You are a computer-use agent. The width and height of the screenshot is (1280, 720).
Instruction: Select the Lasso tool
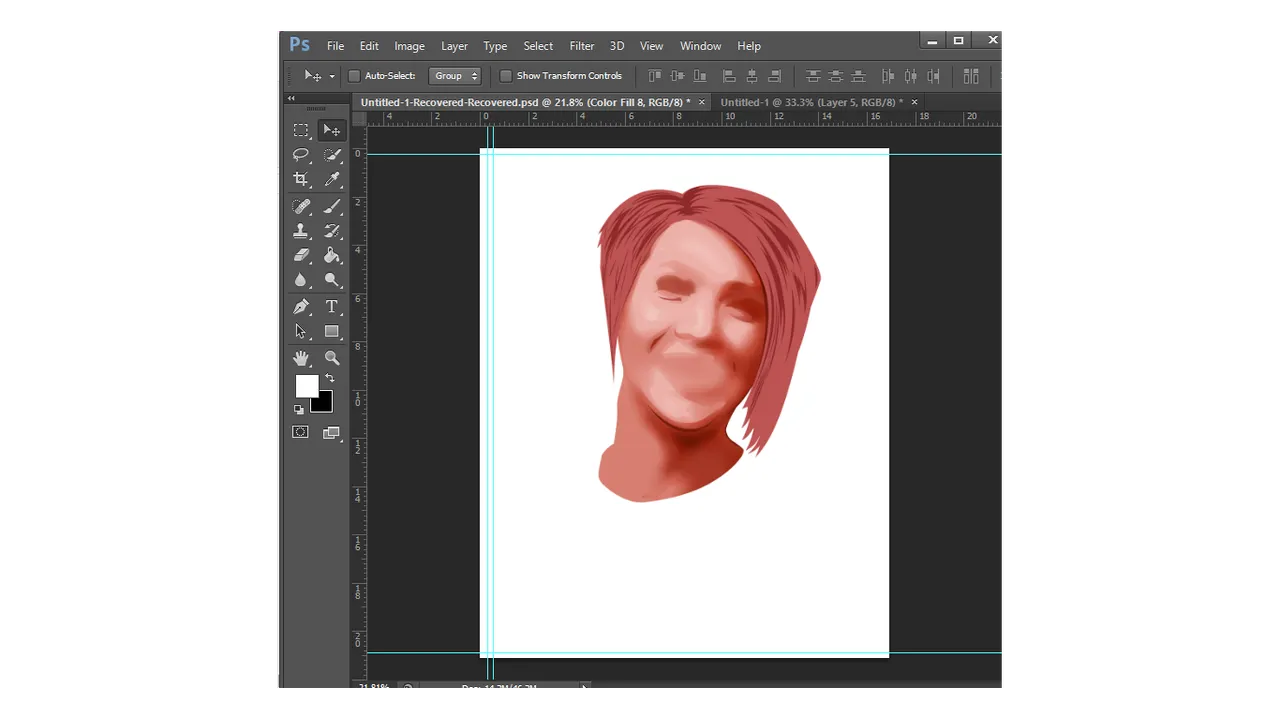pyautogui.click(x=301, y=155)
